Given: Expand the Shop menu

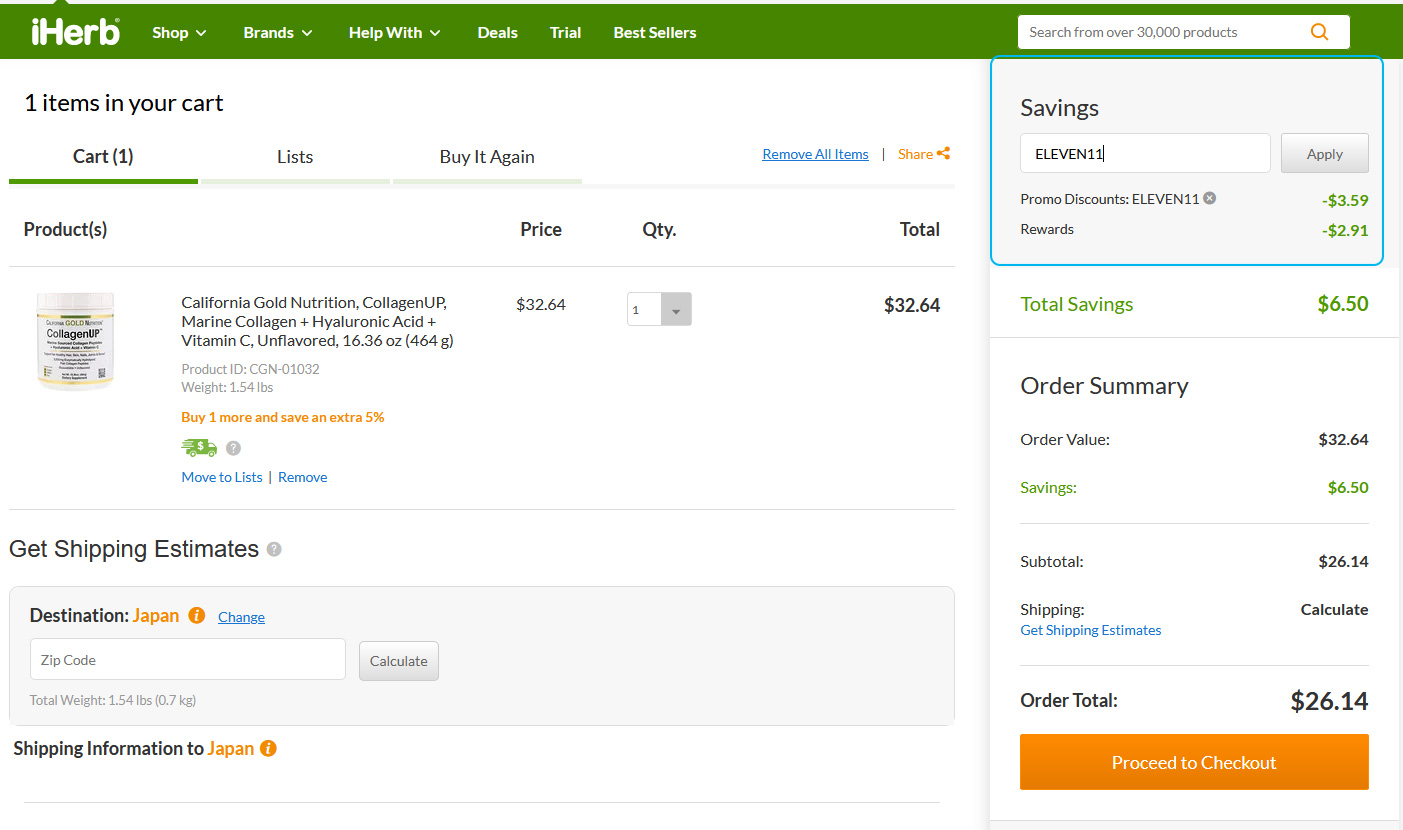Looking at the screenshot, I should click(x=179, y=32).
